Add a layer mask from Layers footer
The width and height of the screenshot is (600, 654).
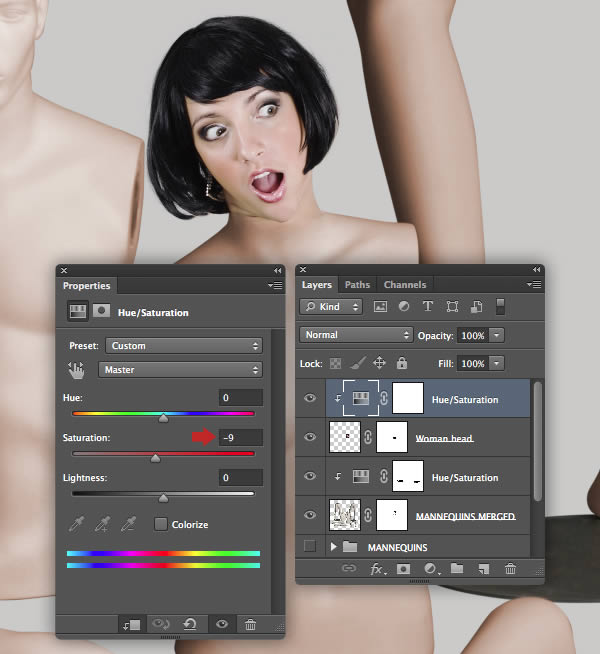coord(404,569)
